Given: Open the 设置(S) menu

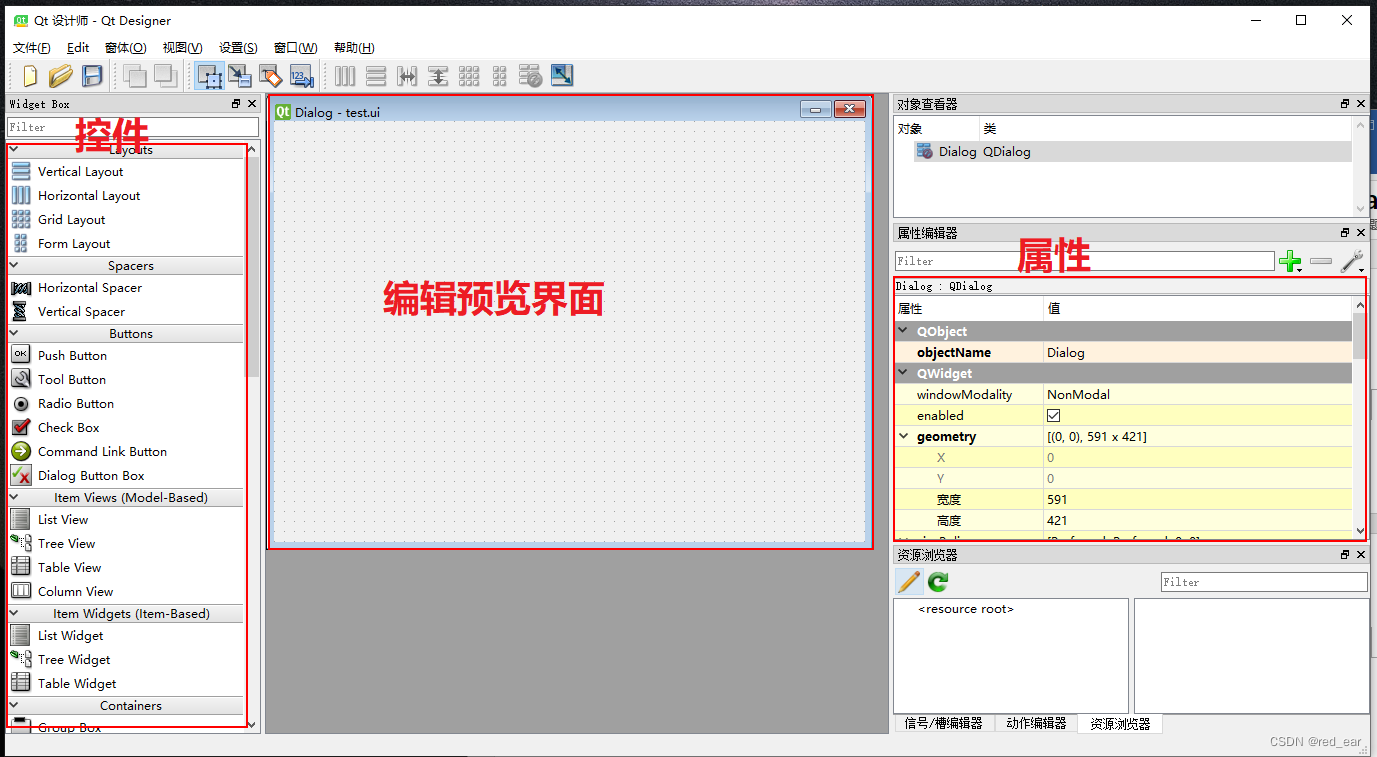Looking at the screenshot, I should 237,47.
